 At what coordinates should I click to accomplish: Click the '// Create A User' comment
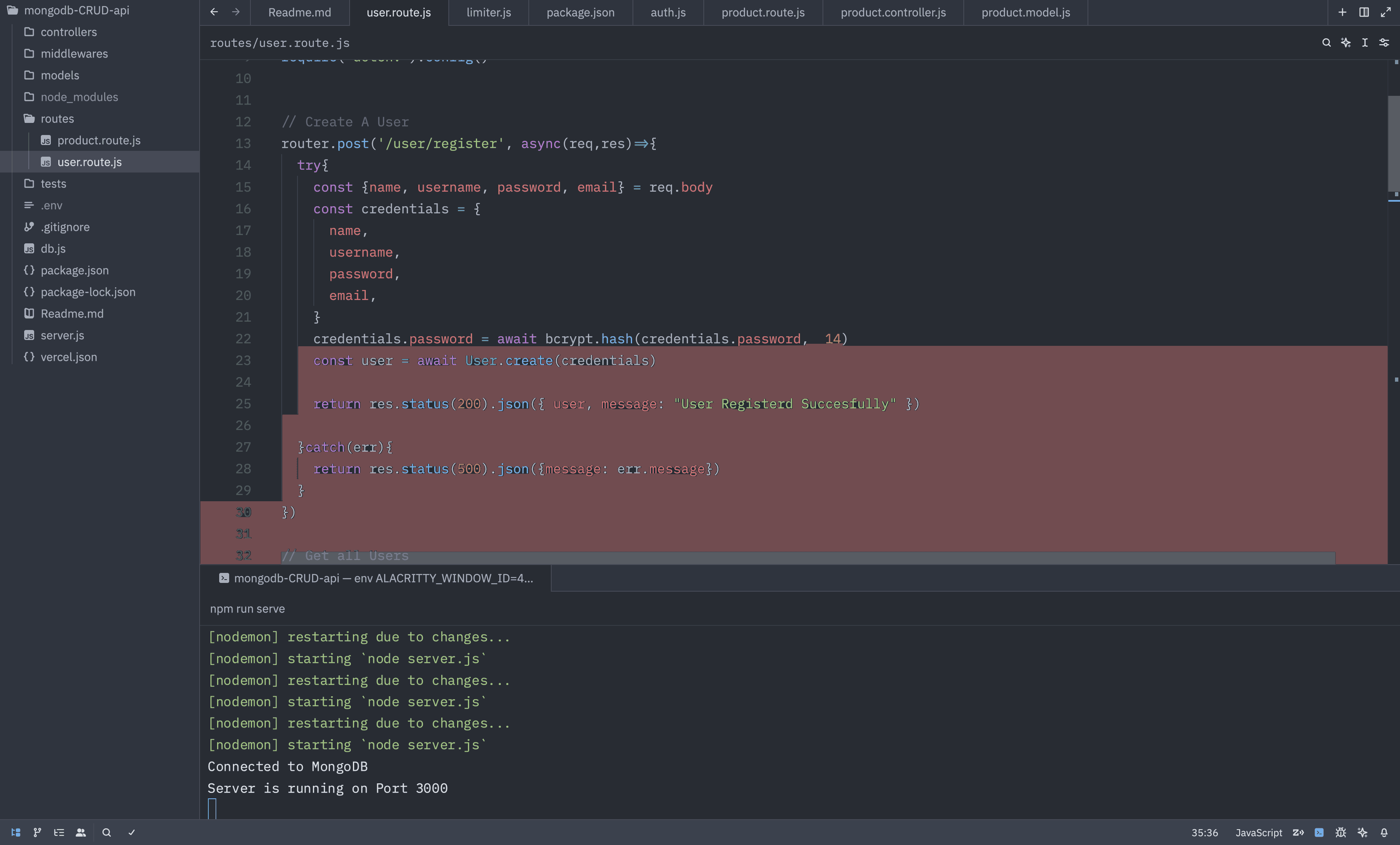[345, 122]
